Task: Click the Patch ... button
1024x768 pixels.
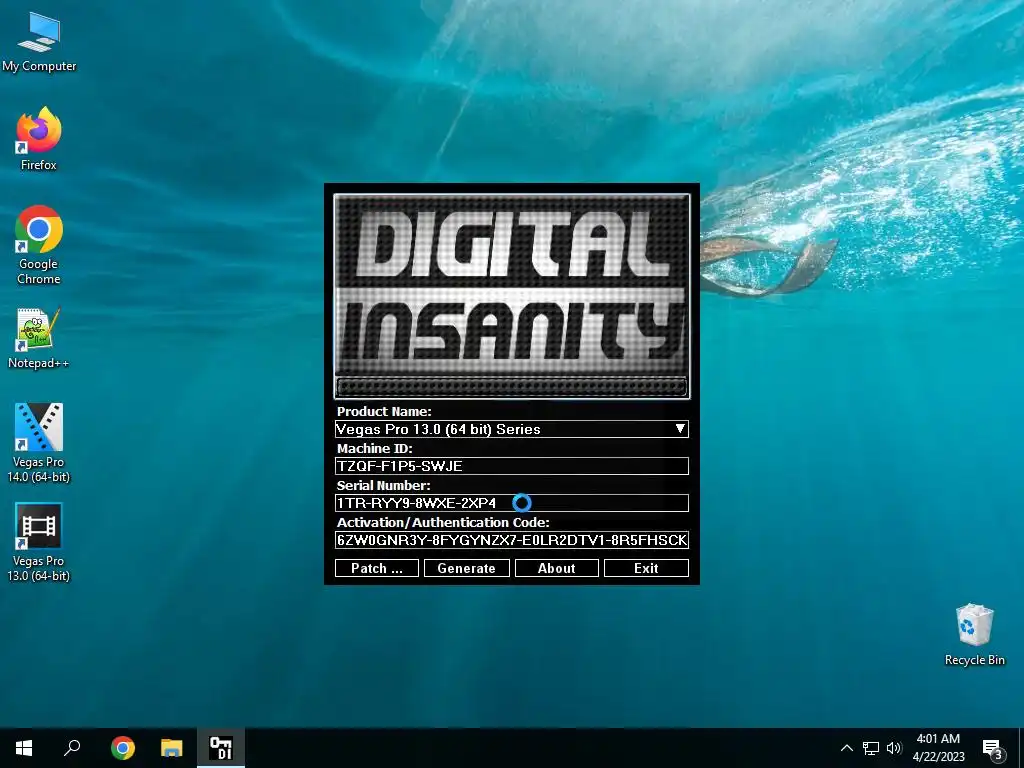Action: pyautogui.click(x=377, y=568)
